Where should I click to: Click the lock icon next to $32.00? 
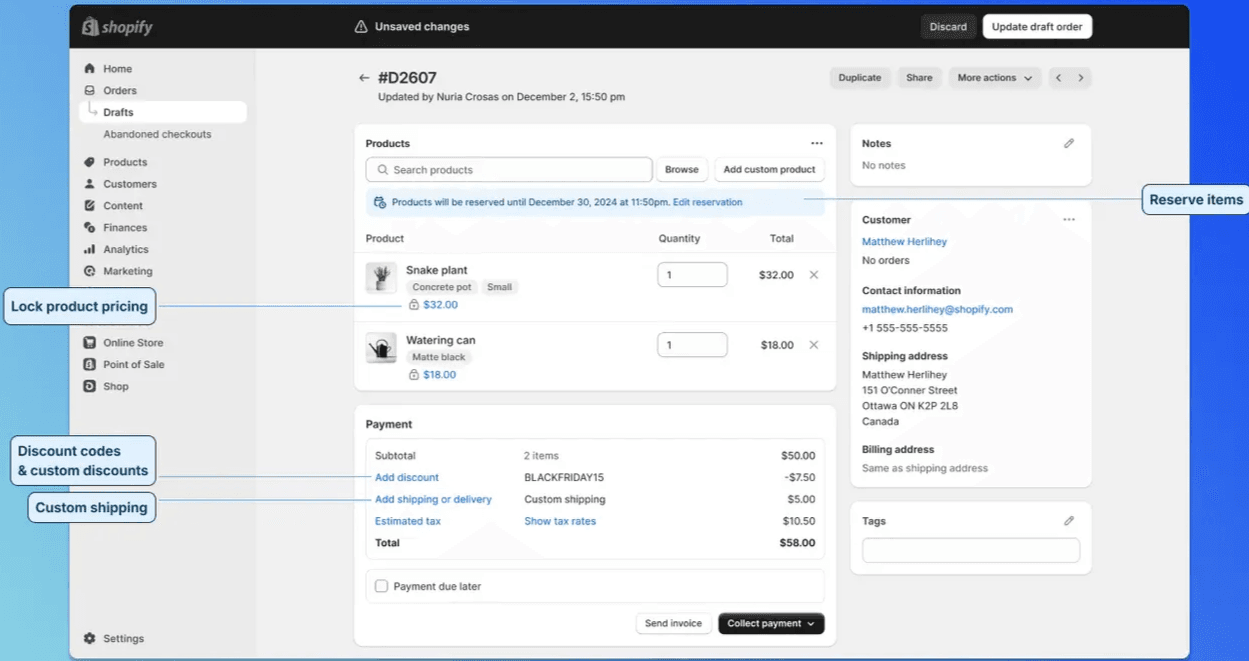coord(414,305)
